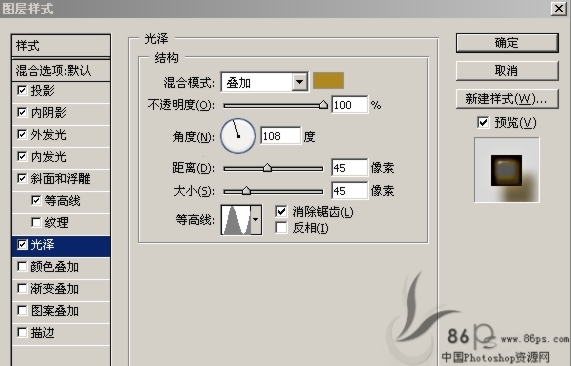Viewport: 571px width, 366px height.
Task: Toggle the 外发光 outer glow checkbox
Action: click(x=22, y=134)
